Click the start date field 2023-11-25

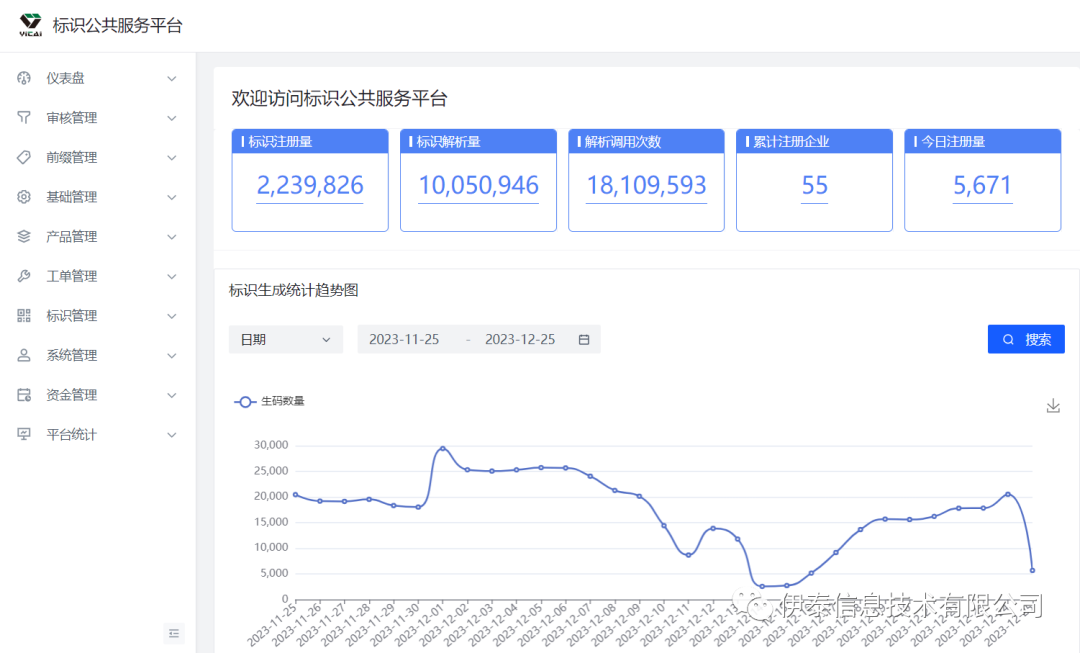point(404,340)
